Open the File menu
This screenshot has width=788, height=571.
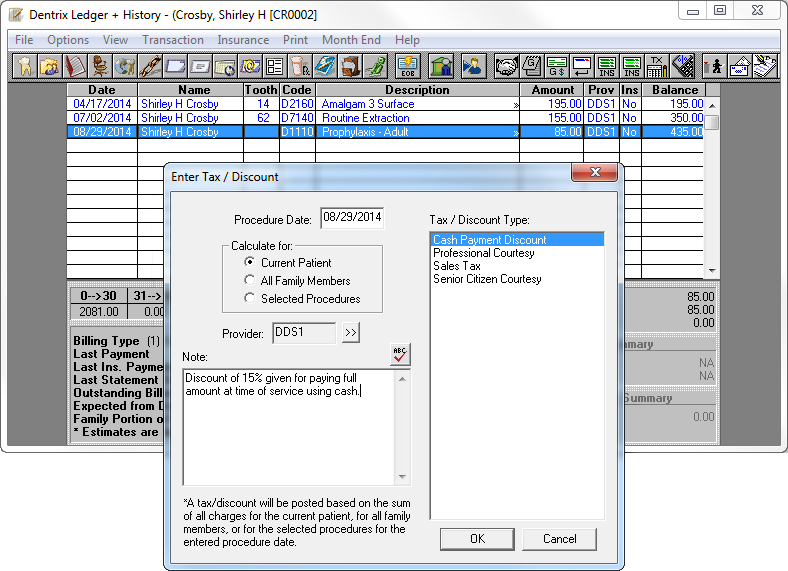point(24,40)
